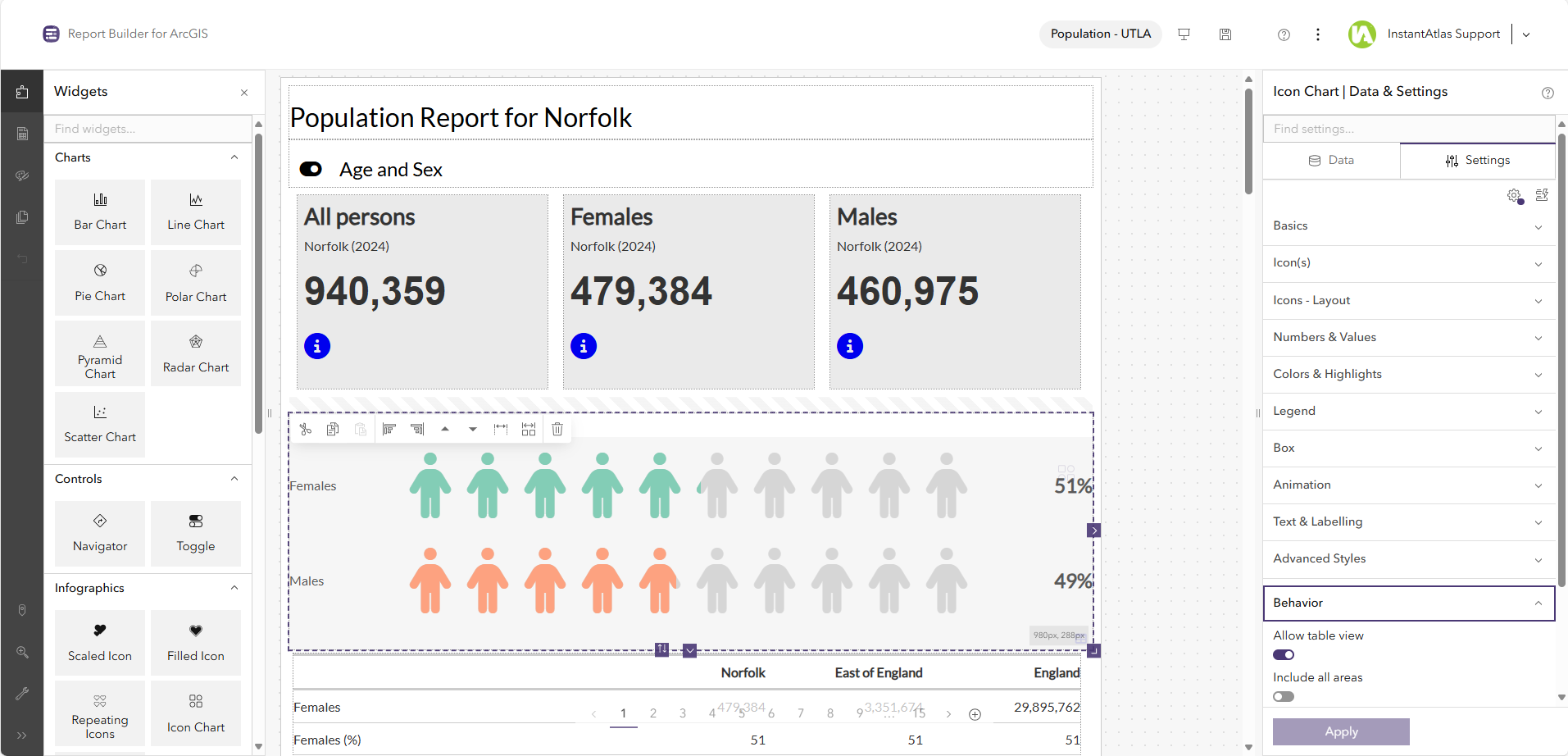Expand the Colors & Highlights section
The height and width of the screenshot is (756, 1568).
click(x=1408, y=374)
